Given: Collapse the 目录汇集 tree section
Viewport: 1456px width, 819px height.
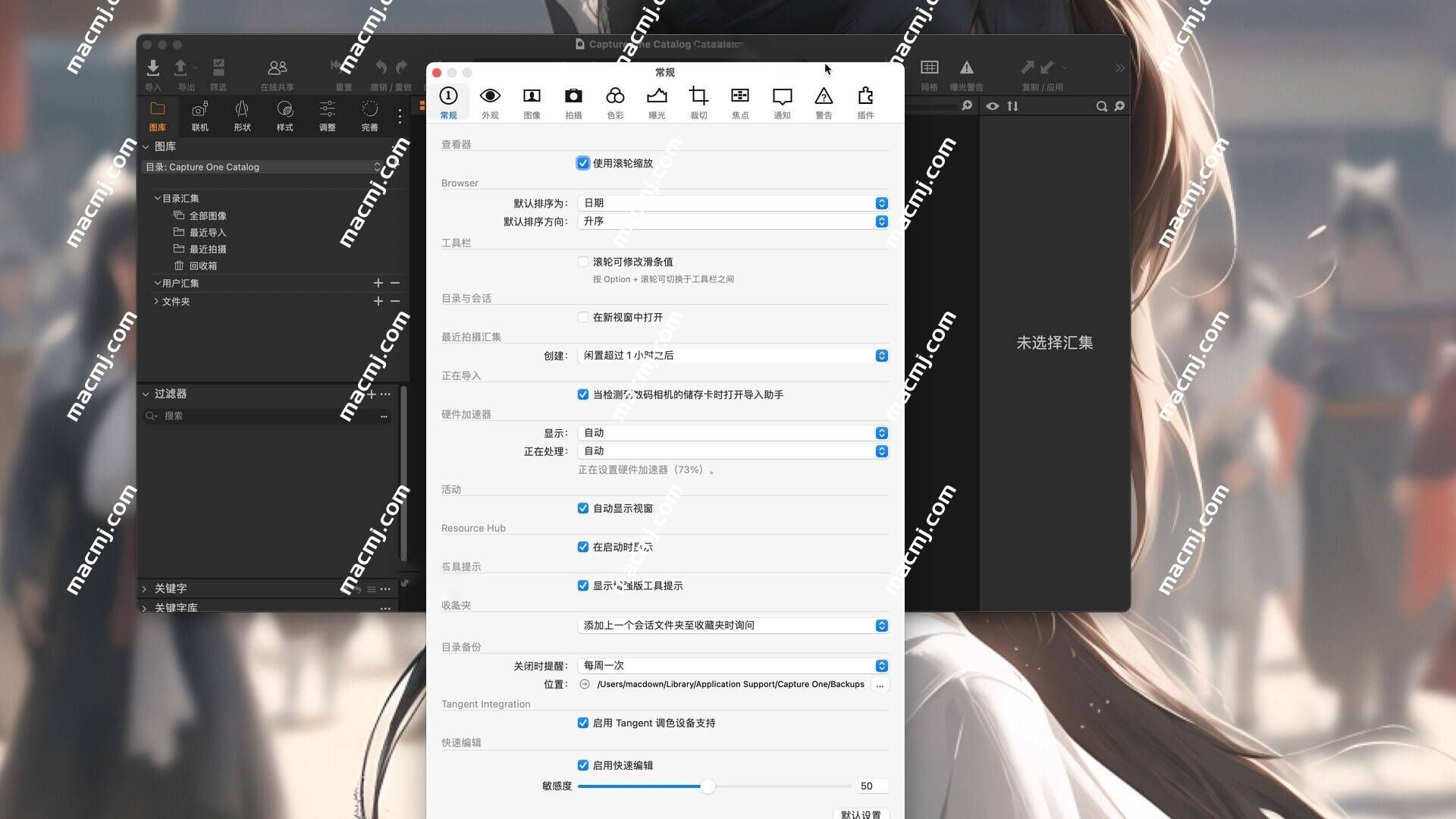Looking at the screenshot, I should [x=157, y=198].
